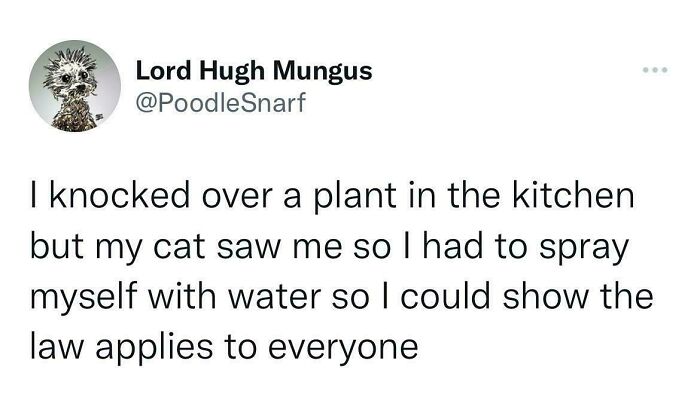Open Lord Hugh Mungus profile name
Viewport: 700px width, 410px height.
254,71
